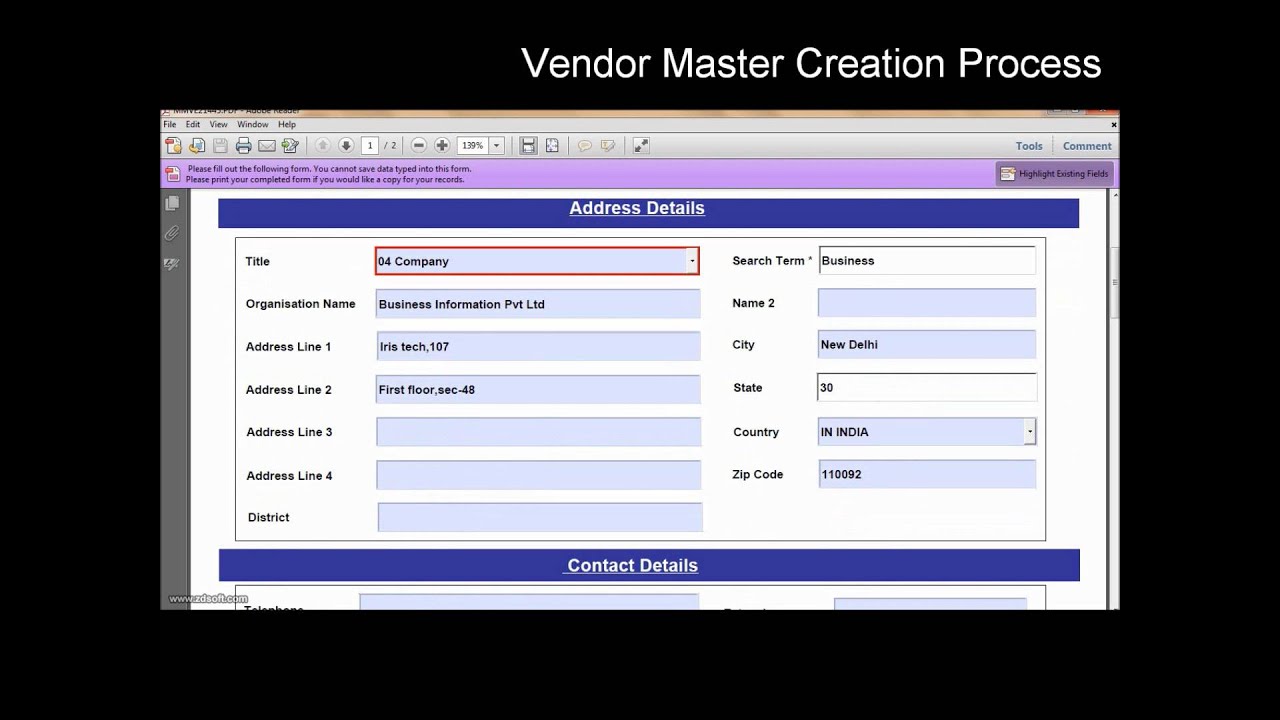
Task: Open the Help menu
Action: 287,125
